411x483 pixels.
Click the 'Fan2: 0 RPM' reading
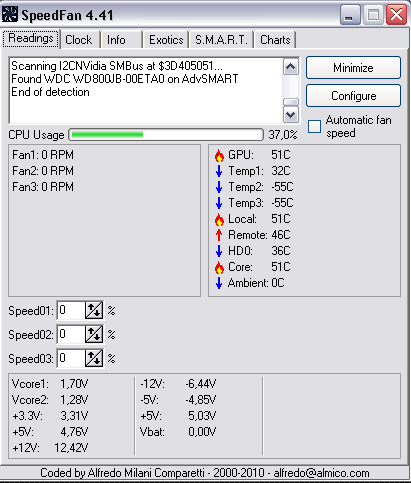(43, 171)
